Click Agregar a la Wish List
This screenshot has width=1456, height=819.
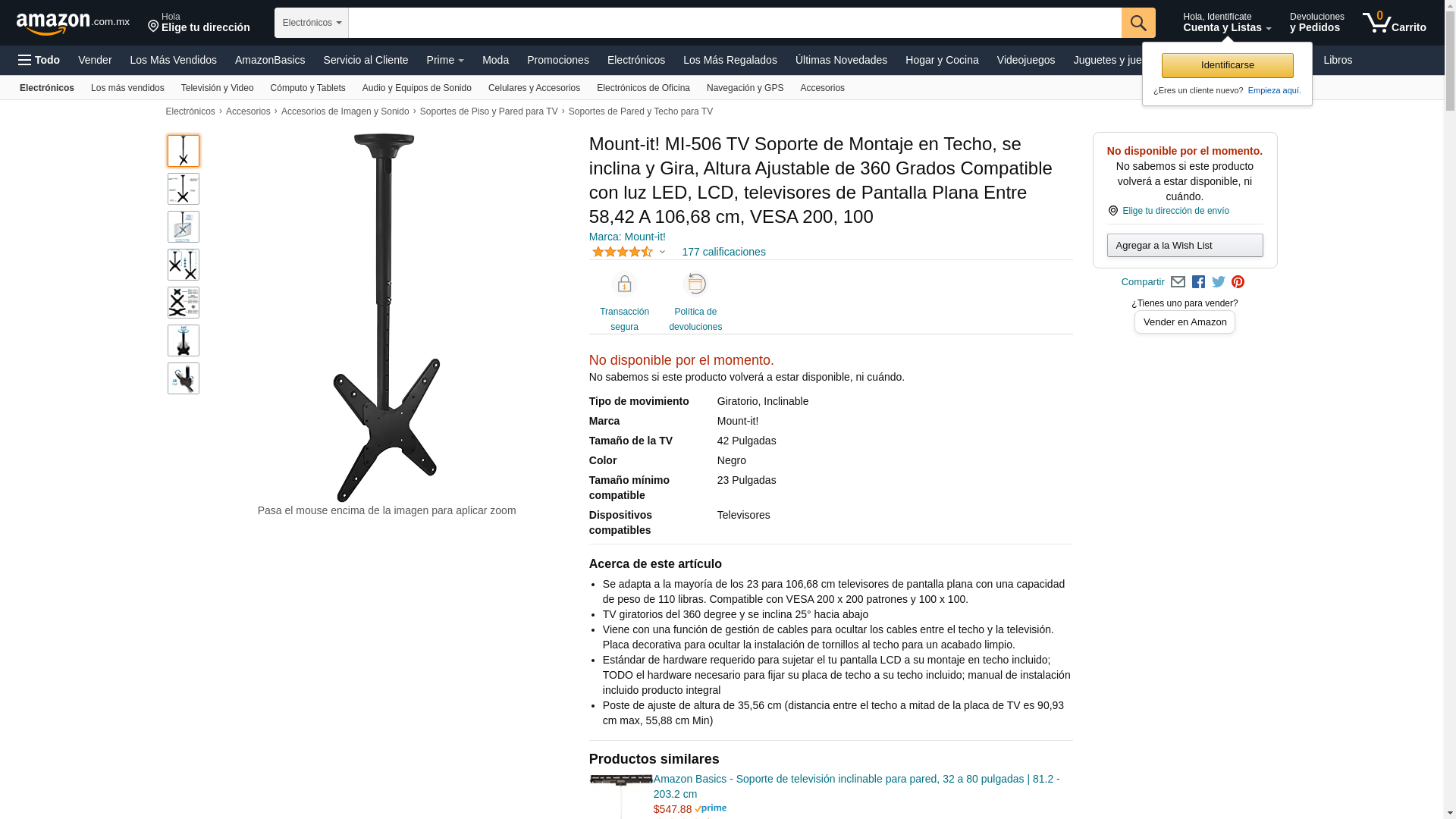click(x=1185, y=245)
